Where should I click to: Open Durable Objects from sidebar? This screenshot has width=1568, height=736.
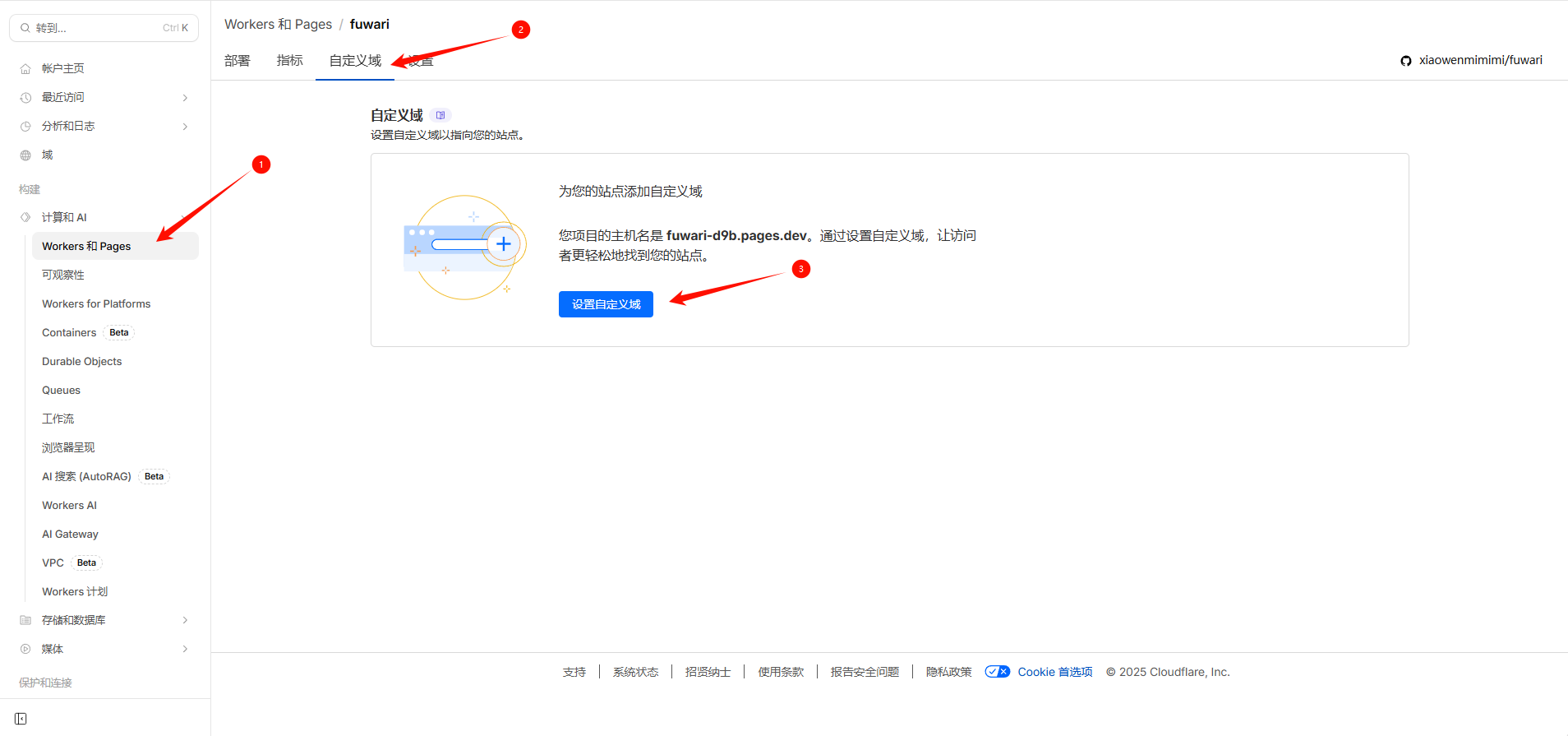click(x=81, y=361)
